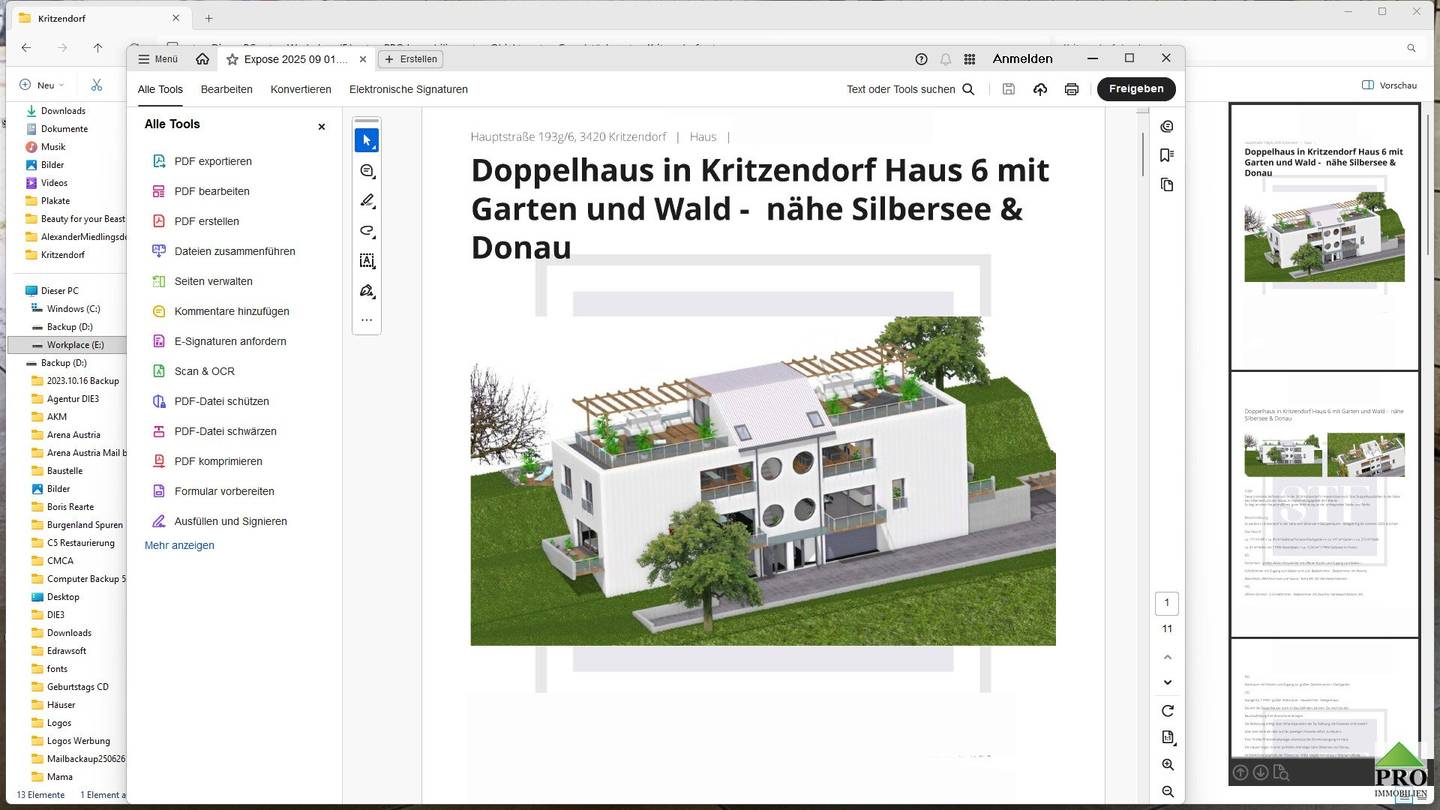Switch to Bearbeiten tab
This screenshot has width=1440, height=810.
[226, 89]
